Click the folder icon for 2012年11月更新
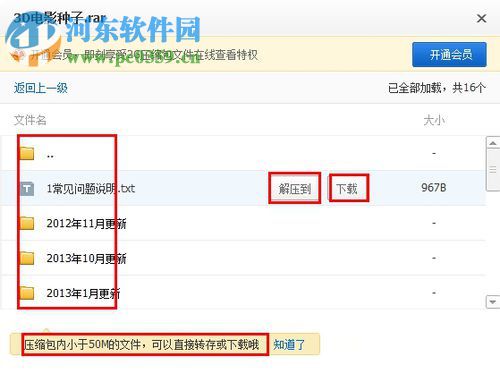 click(x=27, y=223)
